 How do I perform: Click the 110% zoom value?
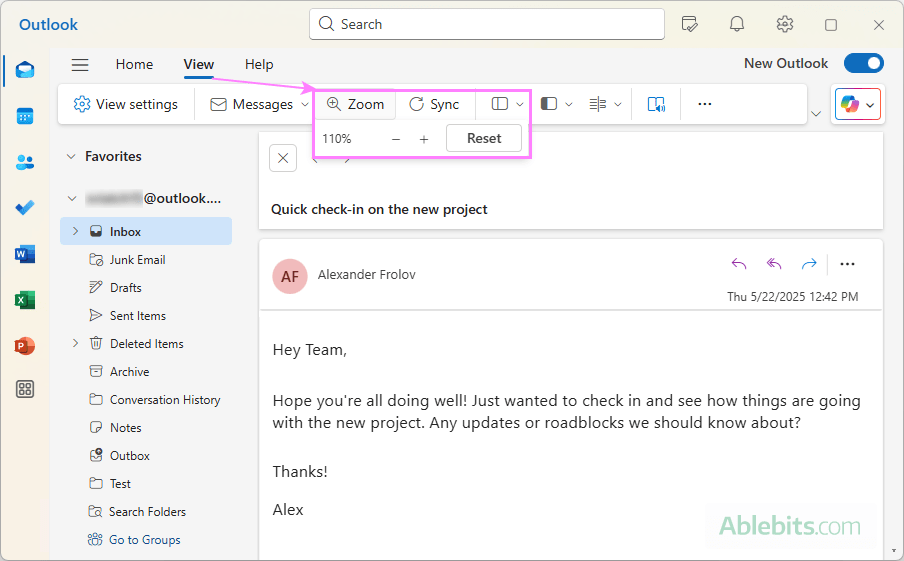click(x=337, y=139)
